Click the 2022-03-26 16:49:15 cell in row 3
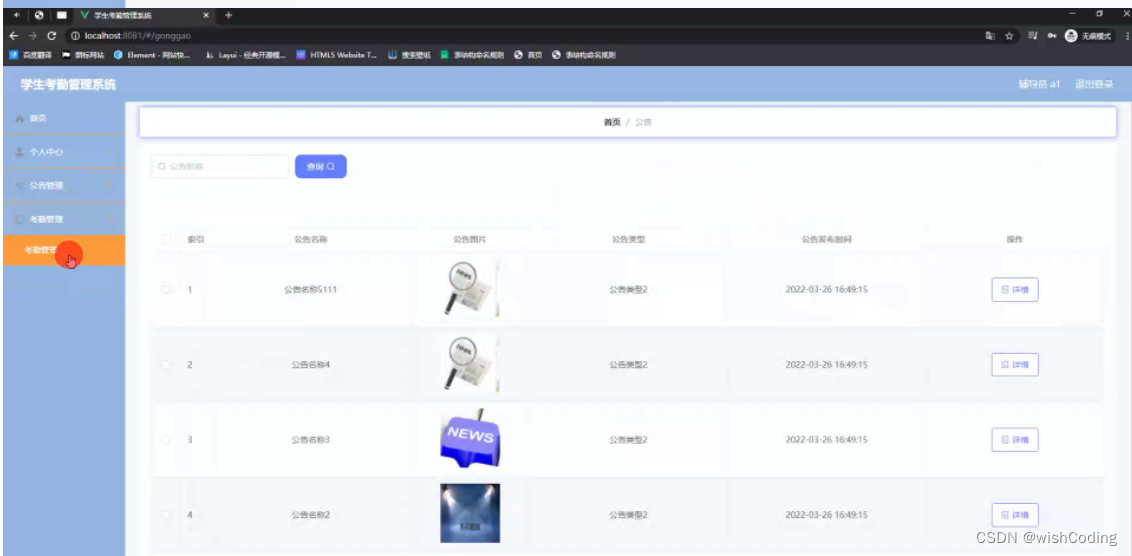The height and width of the screenshot is (556, 1132). click(x=827, y=440)
